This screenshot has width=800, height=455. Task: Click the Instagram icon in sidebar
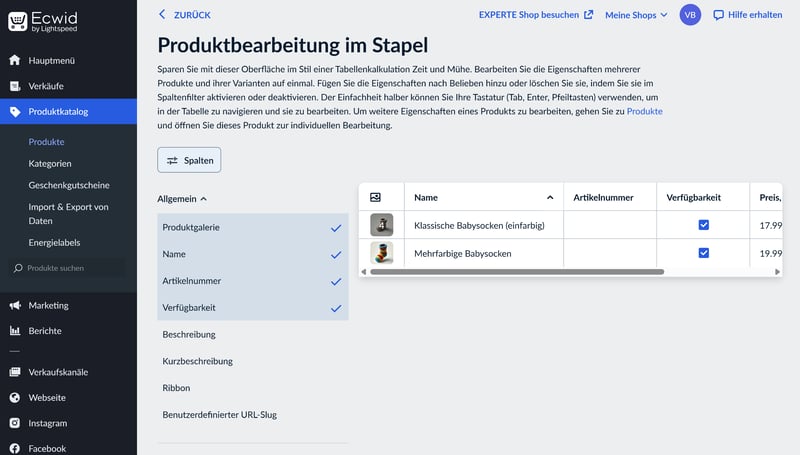15,423
